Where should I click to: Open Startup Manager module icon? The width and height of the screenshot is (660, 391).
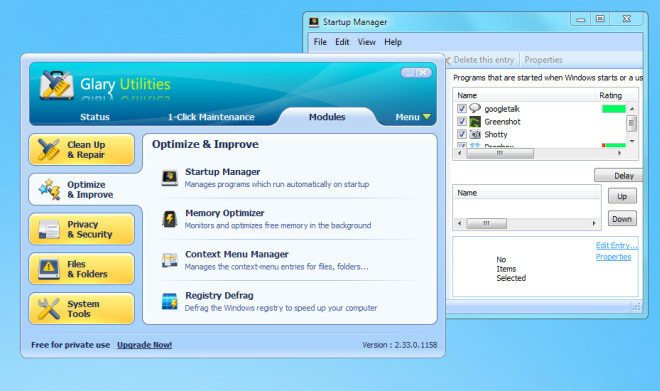click(x=170, y=178)
